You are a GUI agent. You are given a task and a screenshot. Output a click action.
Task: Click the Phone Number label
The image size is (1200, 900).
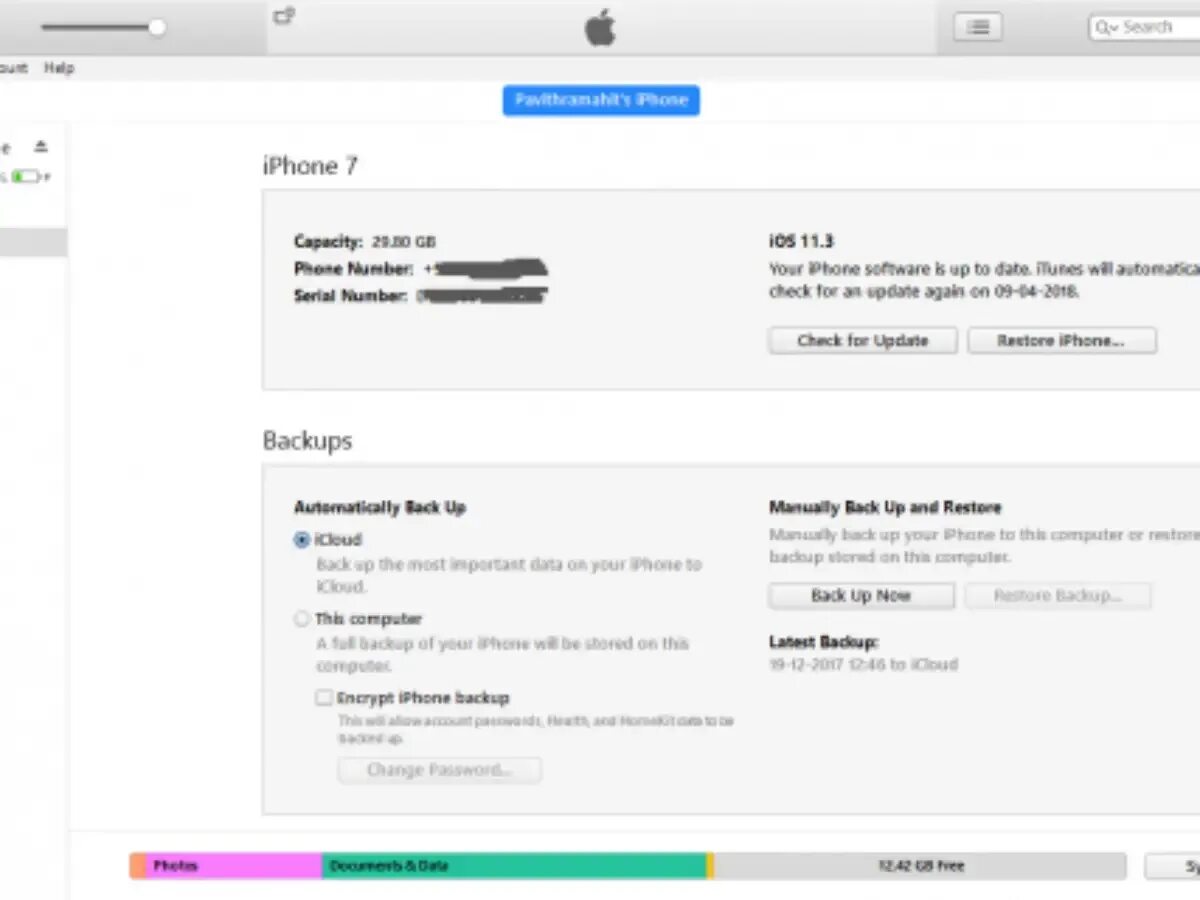pos(353,268)
